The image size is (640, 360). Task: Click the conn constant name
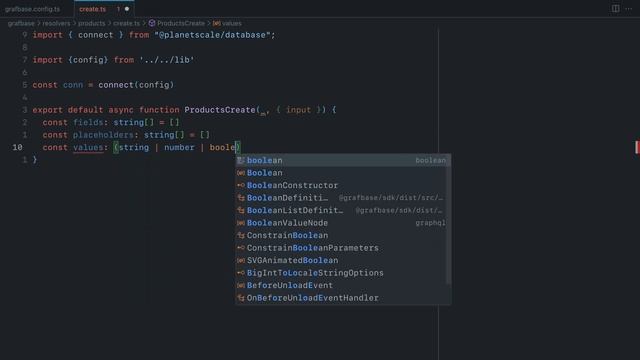(x=73, y=85)
